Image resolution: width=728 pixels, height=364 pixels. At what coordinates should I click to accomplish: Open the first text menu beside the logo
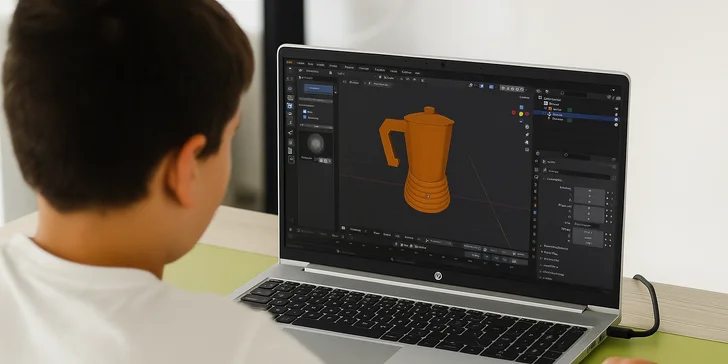pos(300,63)
